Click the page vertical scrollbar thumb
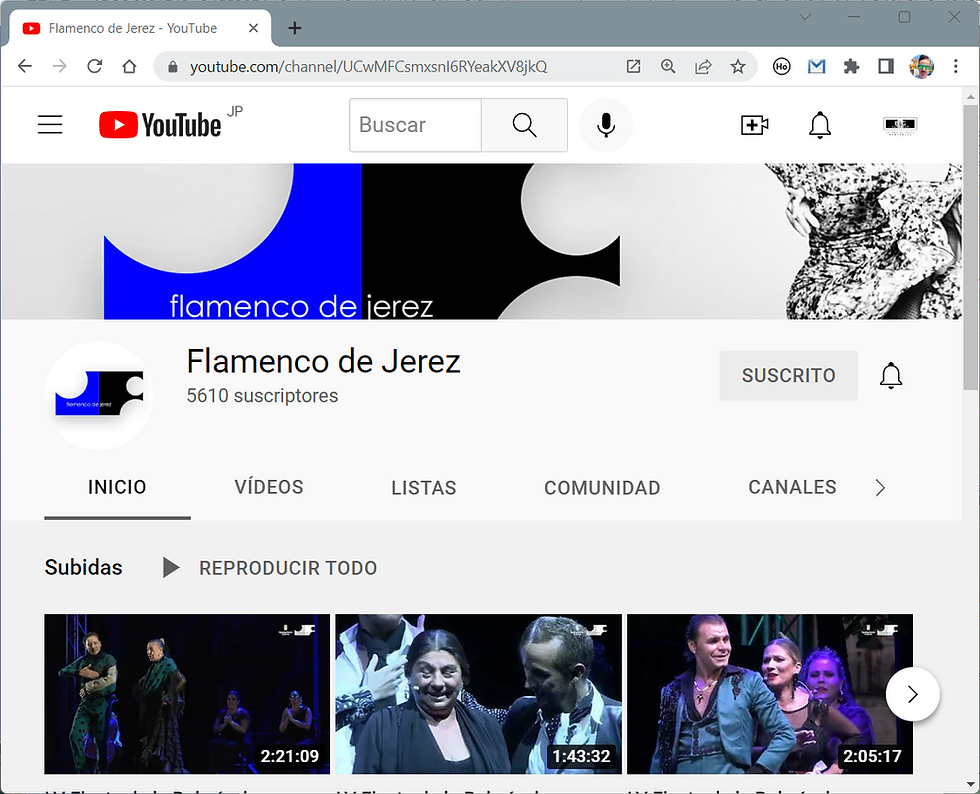This screenshot has height=794, width=980. tap(971, 248)
